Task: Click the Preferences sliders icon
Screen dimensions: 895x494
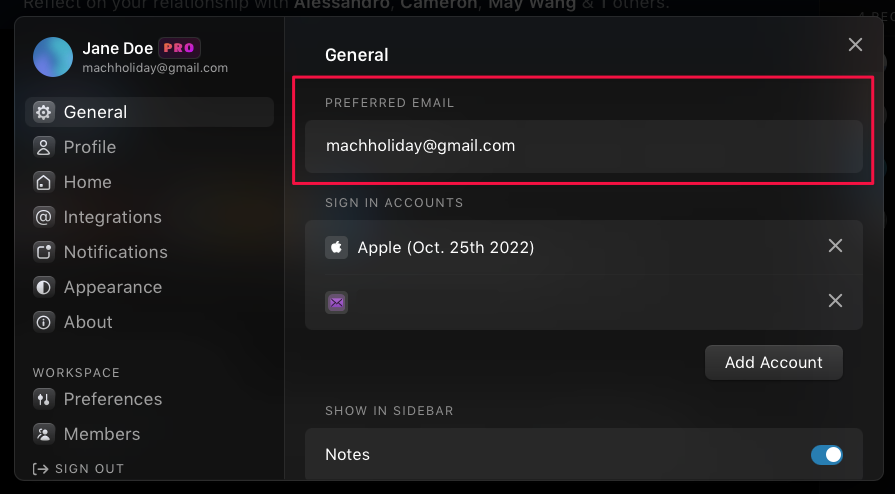Action: tap(43, 399)
